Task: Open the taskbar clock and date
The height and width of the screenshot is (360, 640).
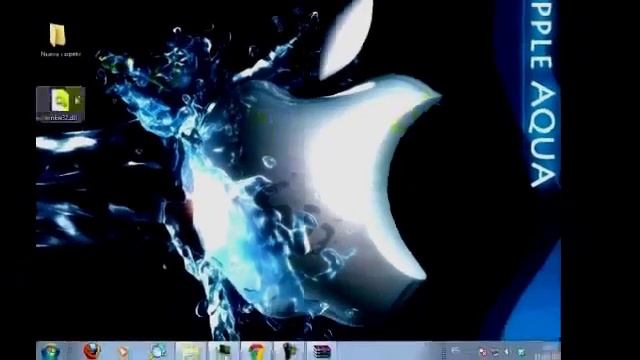Action: pyautogui.click(x=547, y=352)
